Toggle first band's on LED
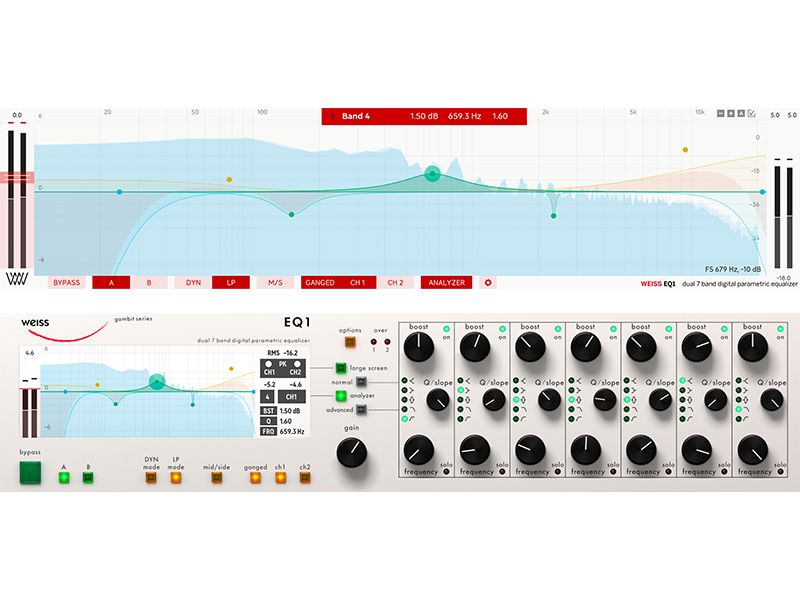The width and height of the screenshot is (800, 600). (x=447, y=328)
